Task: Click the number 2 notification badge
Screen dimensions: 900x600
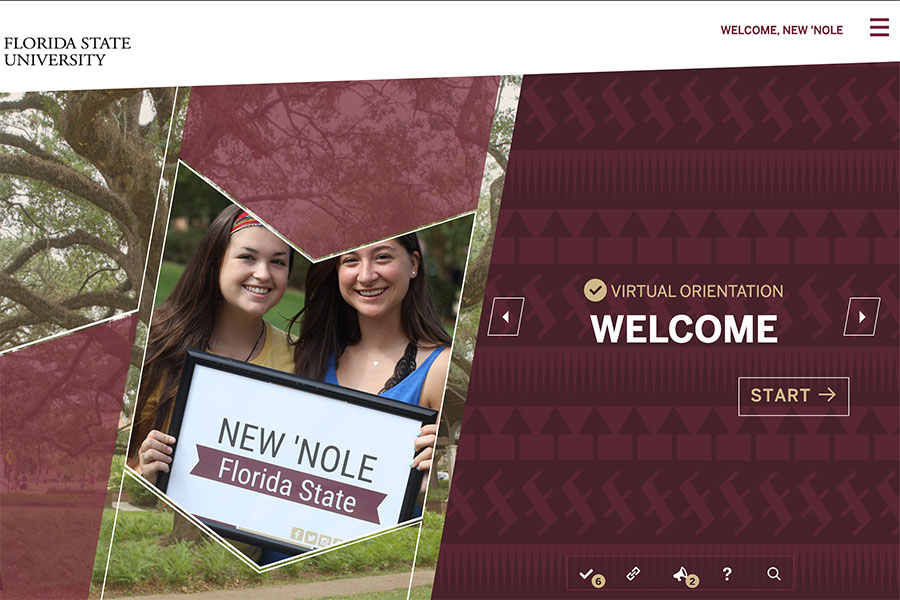Action: coord(693,581)
